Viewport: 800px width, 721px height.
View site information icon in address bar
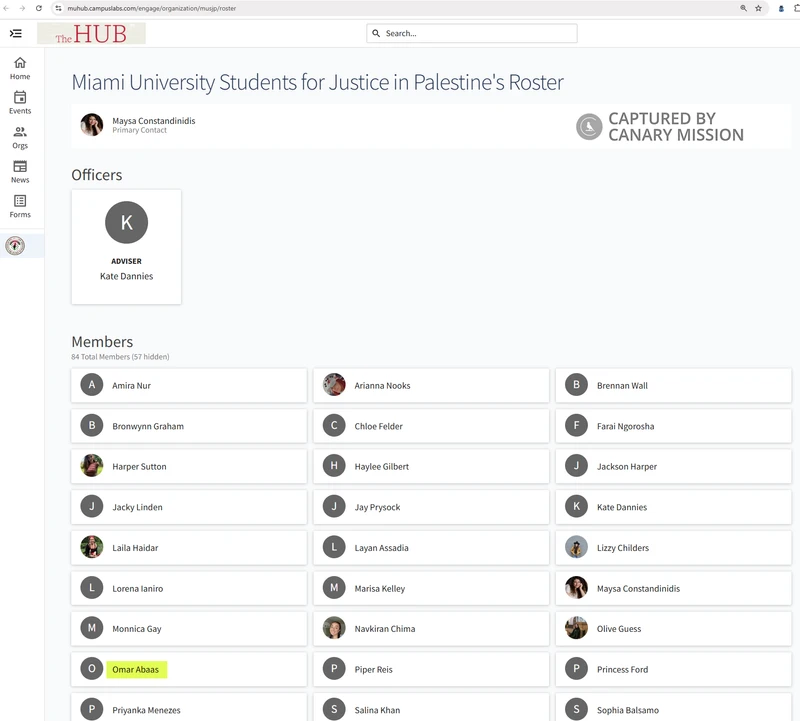pos(59,8)
